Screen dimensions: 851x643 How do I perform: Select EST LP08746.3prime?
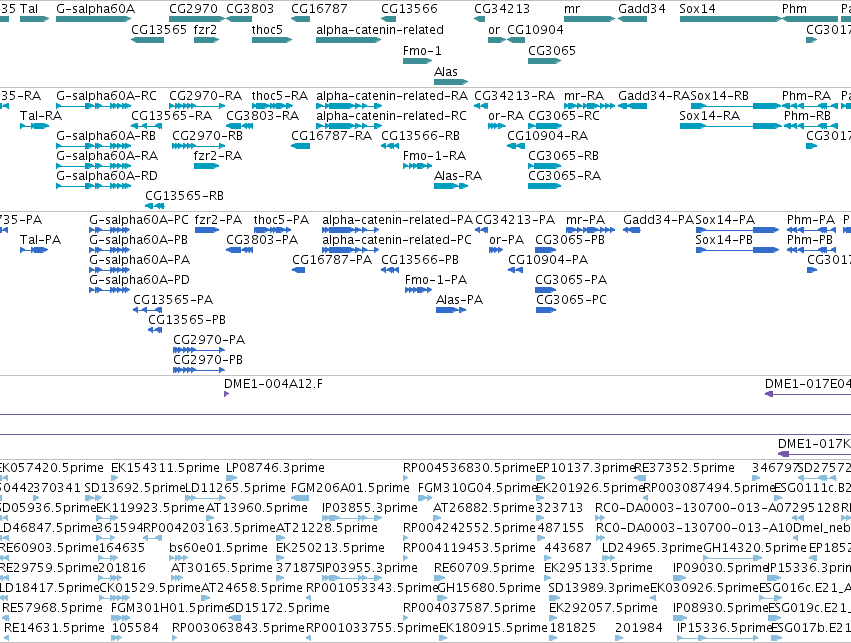tap(275, 468)
